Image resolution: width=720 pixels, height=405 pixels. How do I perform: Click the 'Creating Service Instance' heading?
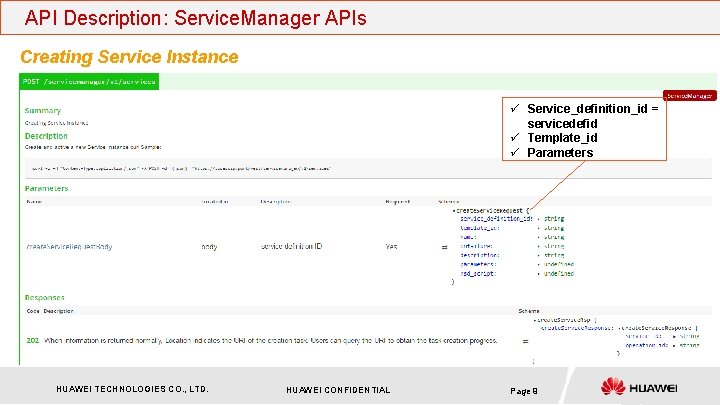click(129, 57)
